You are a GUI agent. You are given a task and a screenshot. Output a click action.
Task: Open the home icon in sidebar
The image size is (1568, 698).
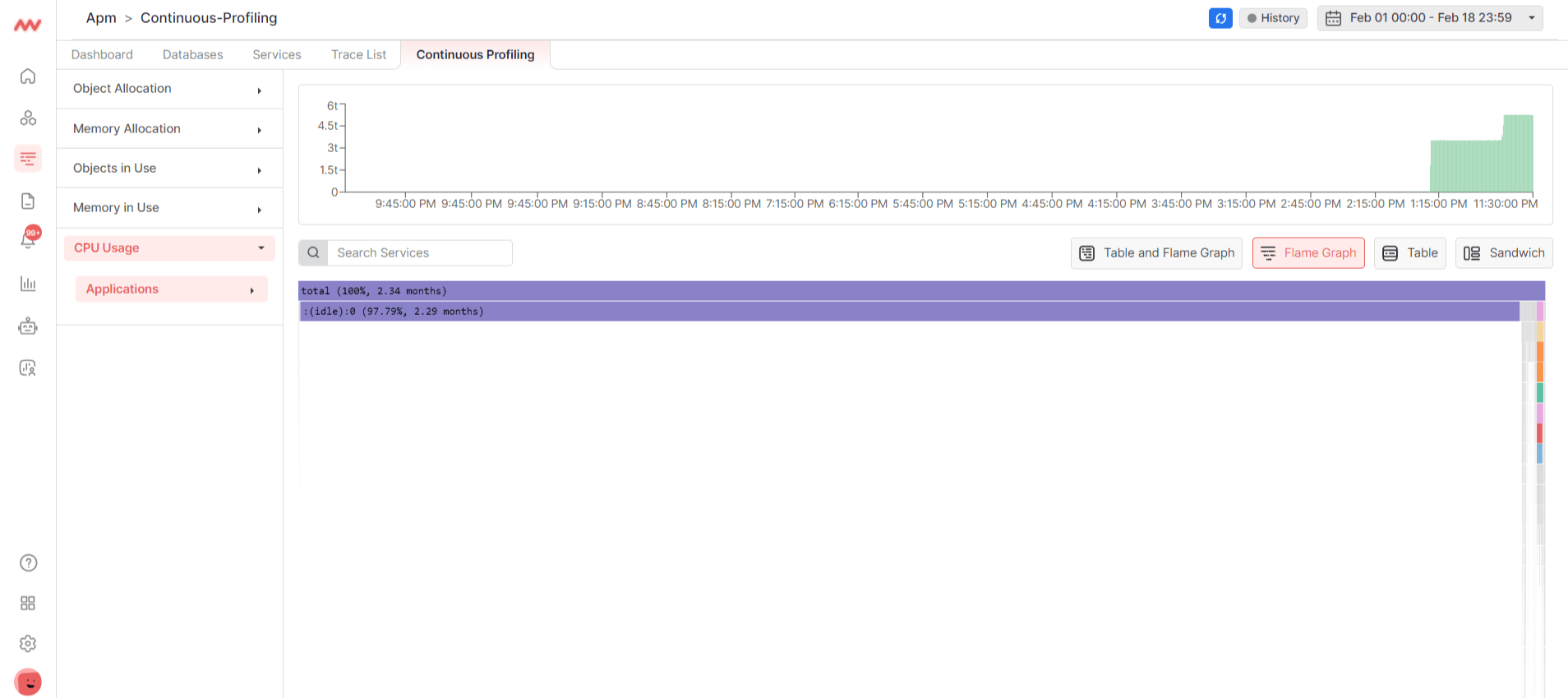(28, 76)
